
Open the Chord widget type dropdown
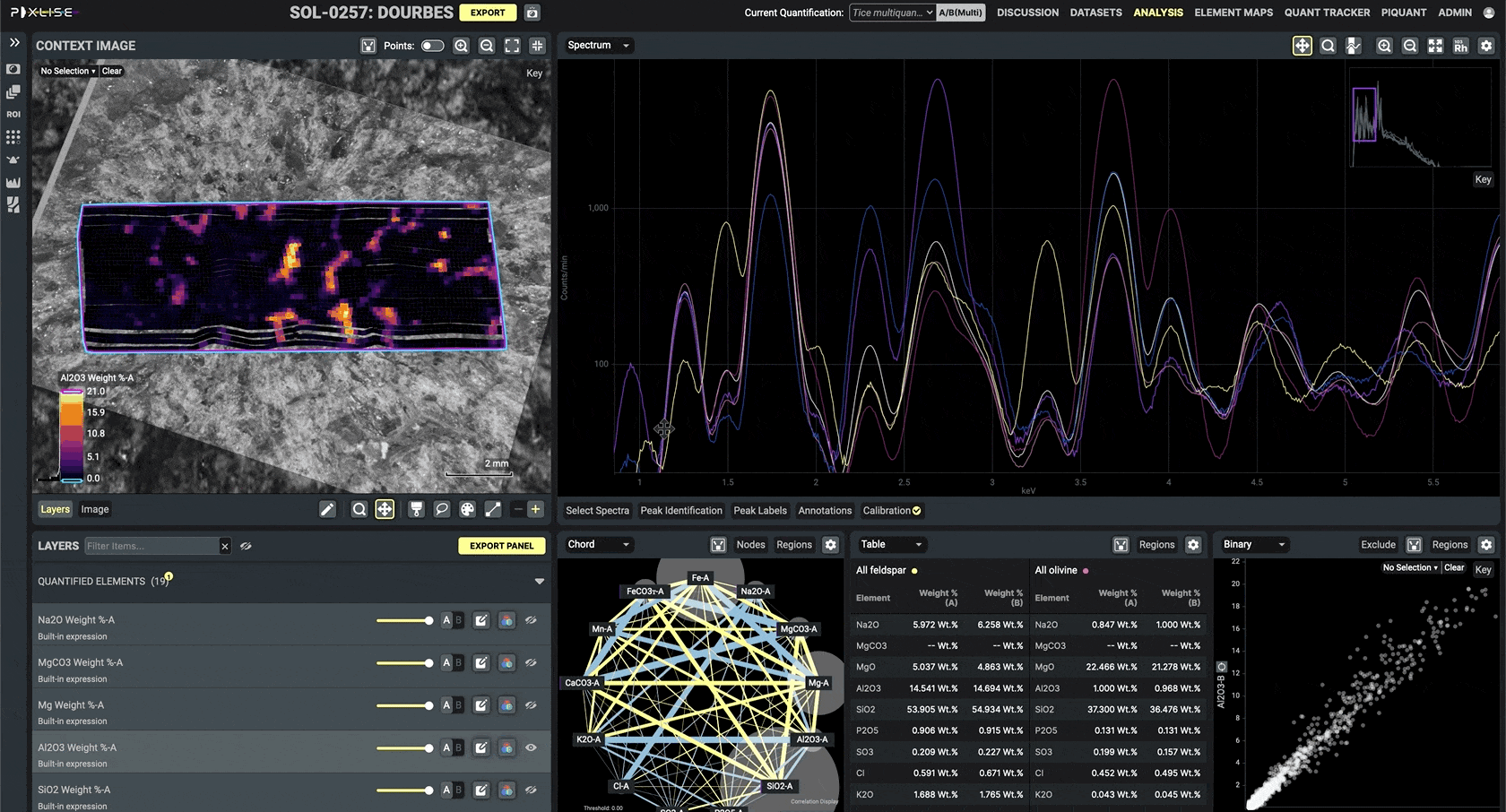(599, 544)
